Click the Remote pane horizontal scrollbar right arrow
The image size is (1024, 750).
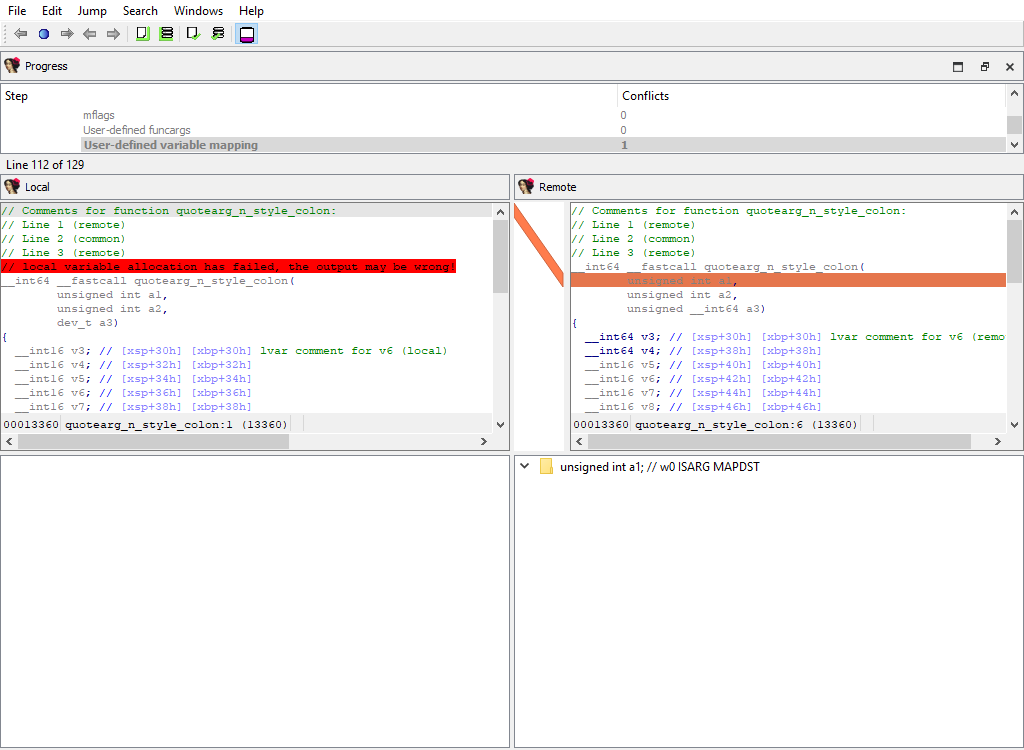click(x=996, y=440)
